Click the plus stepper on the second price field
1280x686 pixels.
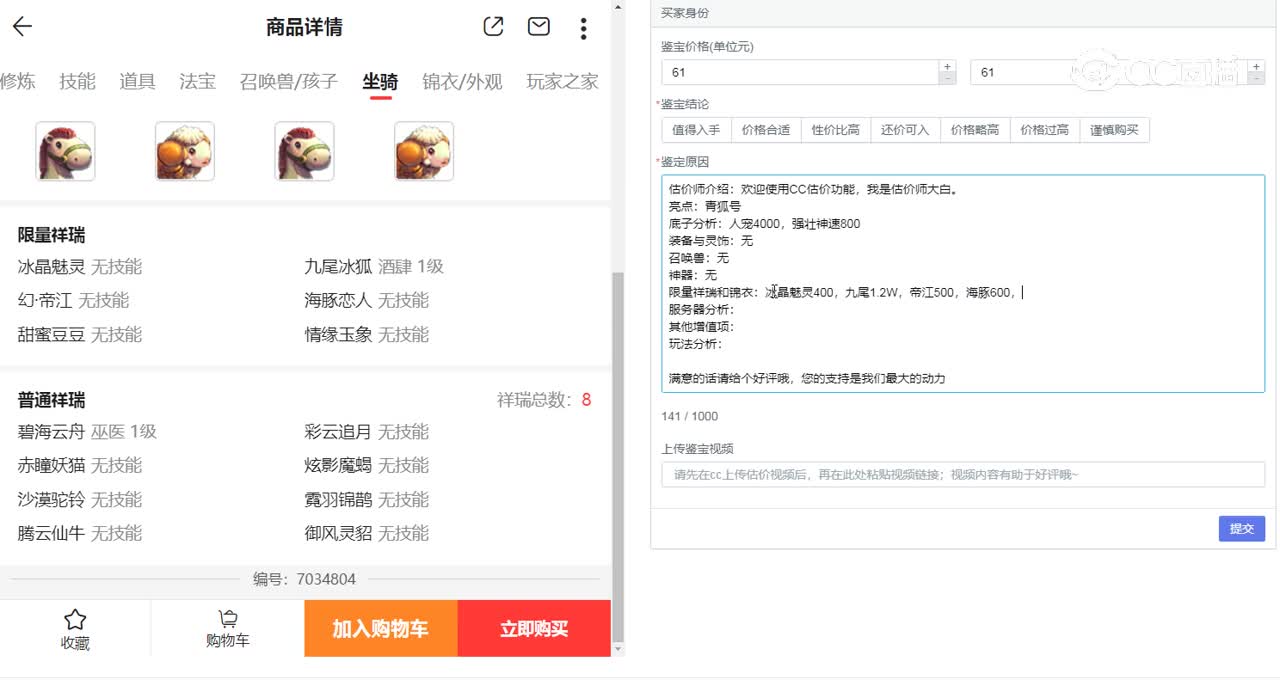(1256, 66)
